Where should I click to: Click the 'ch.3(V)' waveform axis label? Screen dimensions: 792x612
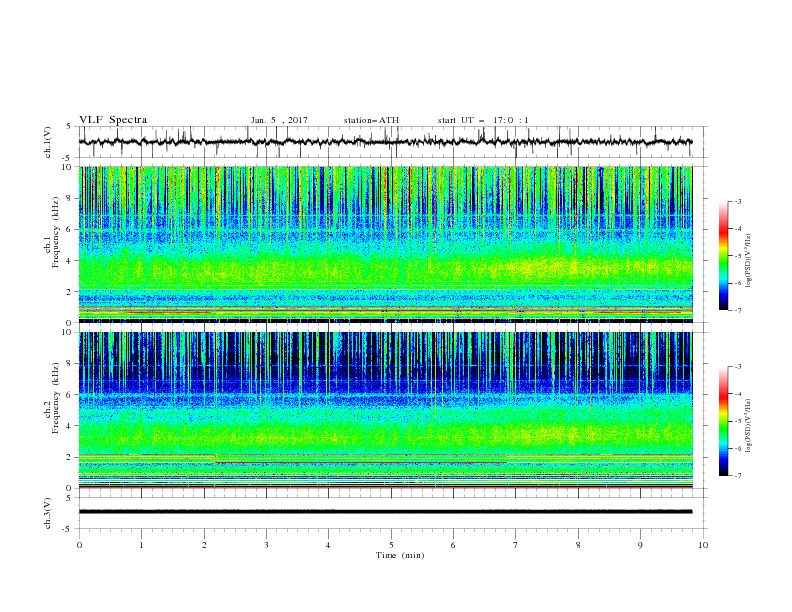pos(48,513)
